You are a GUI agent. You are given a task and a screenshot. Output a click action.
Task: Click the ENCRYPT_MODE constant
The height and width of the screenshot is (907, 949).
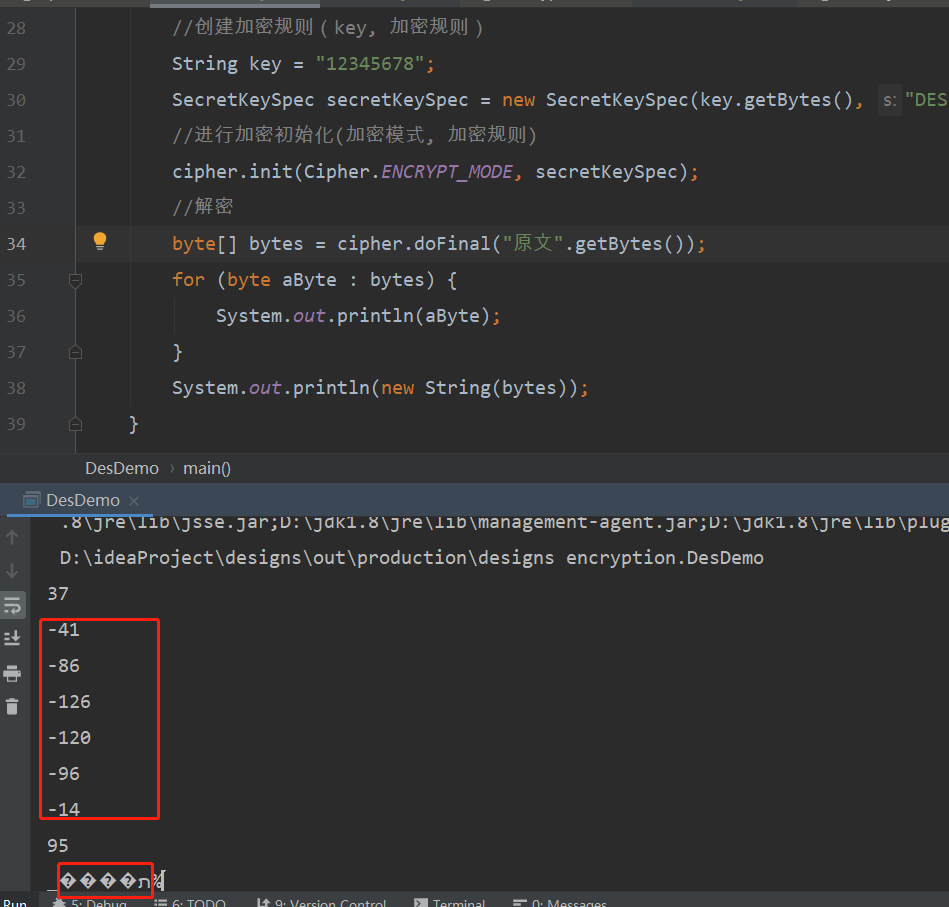(x=447, y=172)
